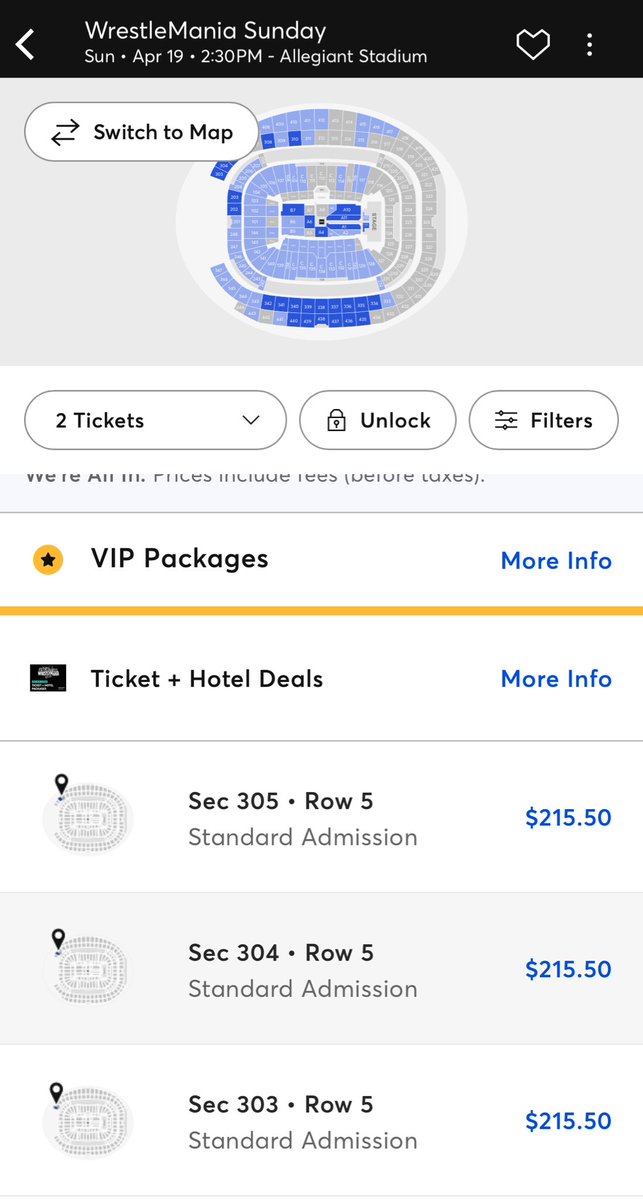Screen dimensions: 643x1199
Task: Select the Sec 304 Row 5 listing
Action: tap(321, 968)
